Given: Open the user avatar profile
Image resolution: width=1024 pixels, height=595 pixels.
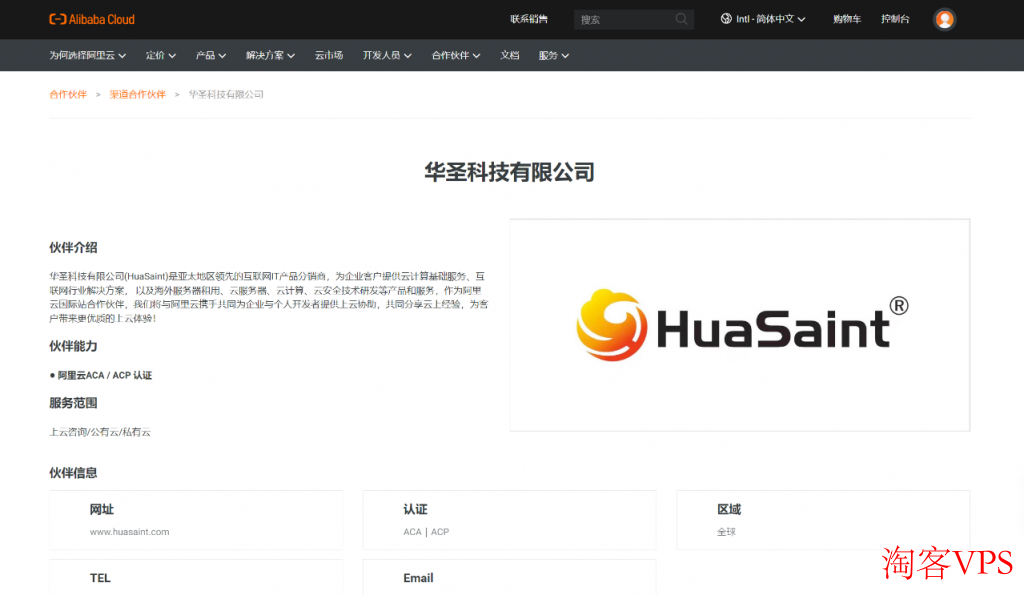Looking at the screenshot, I should click(944, 20).
